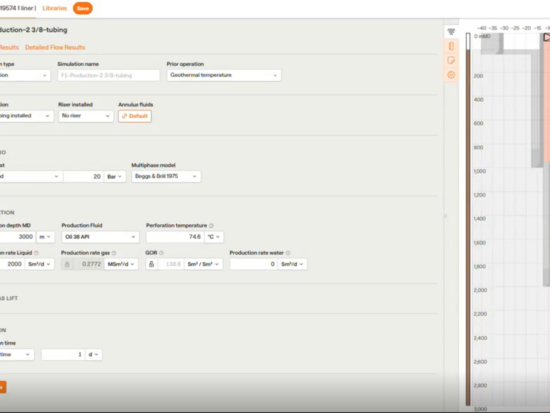Click info icon next to GOR label

coord(161,253)
